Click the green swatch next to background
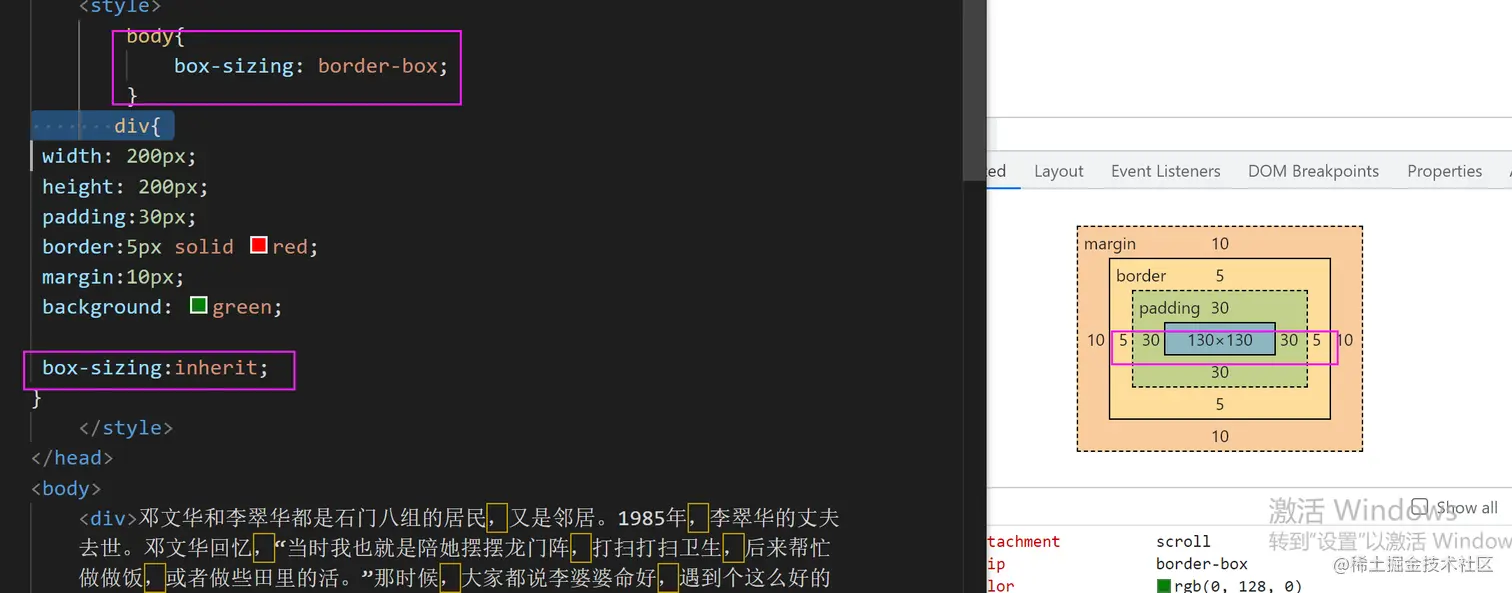Screen dimensions: 1512x593 click(x=197, y=306)
